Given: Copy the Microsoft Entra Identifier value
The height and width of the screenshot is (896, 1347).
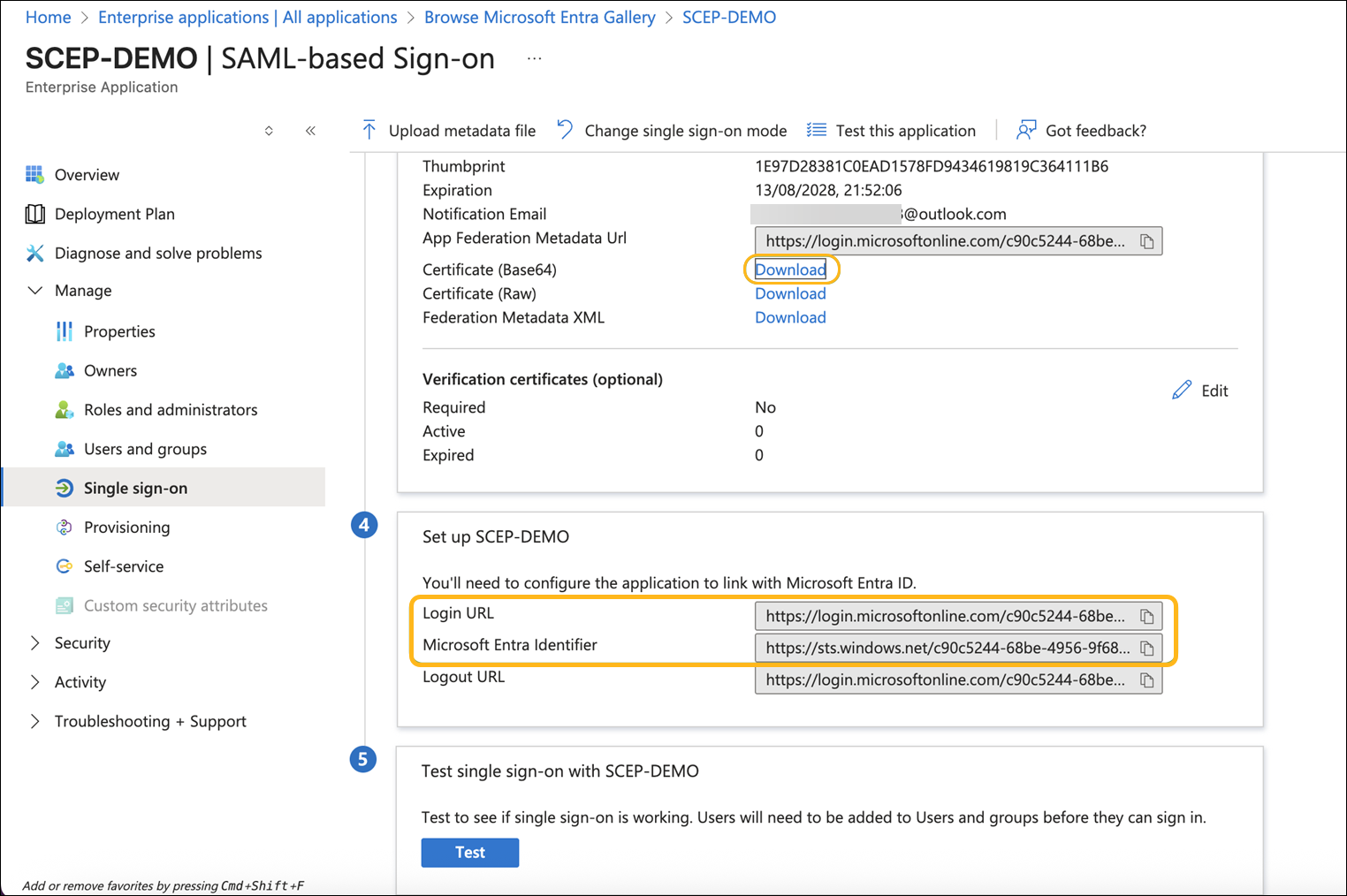Looking at the screenshot, I should (x=1146, y=649).
